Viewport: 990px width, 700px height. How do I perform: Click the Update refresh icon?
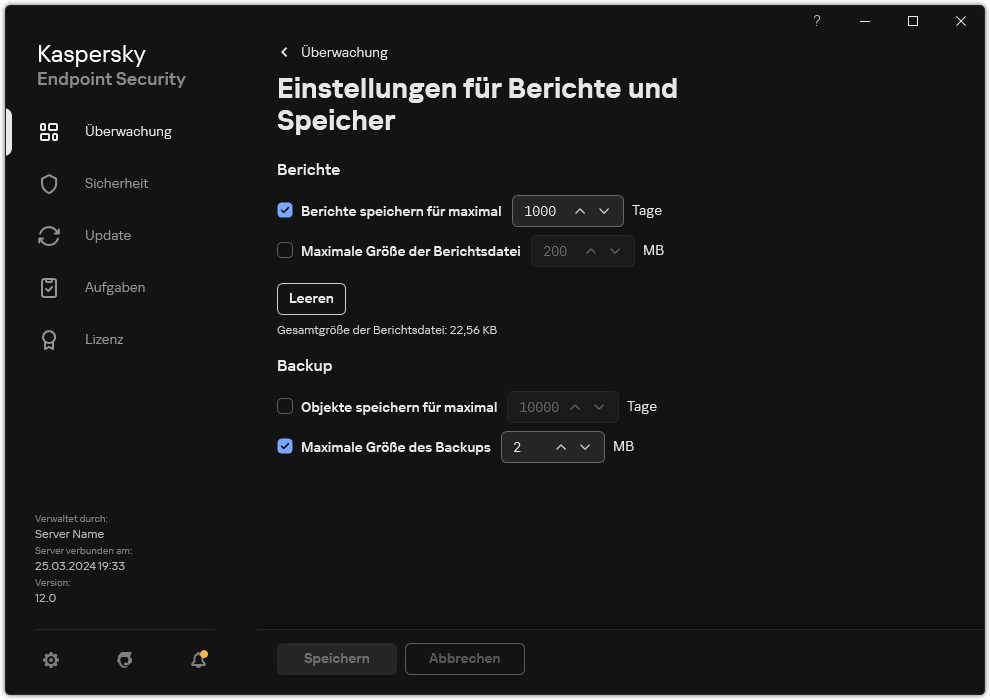point(48,235)
